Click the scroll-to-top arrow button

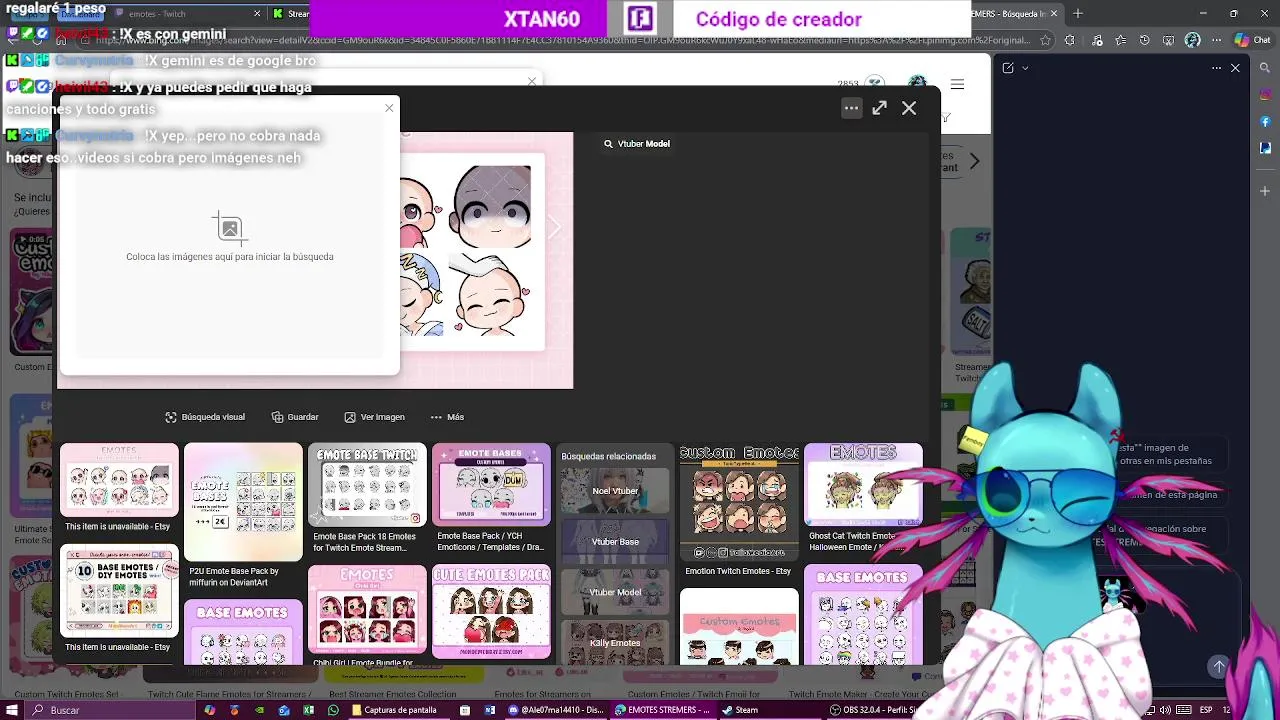(1218, 666)
